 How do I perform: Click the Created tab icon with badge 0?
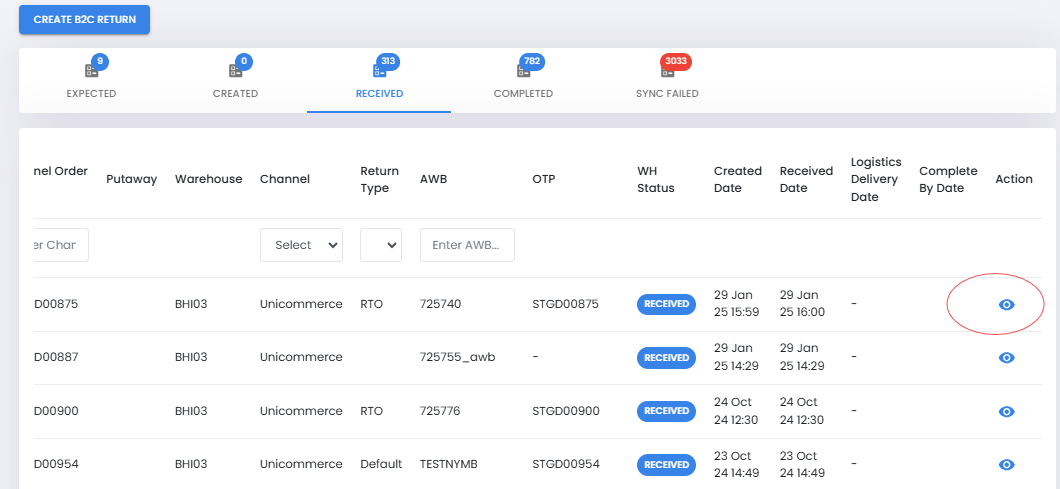tap(235, 70)
